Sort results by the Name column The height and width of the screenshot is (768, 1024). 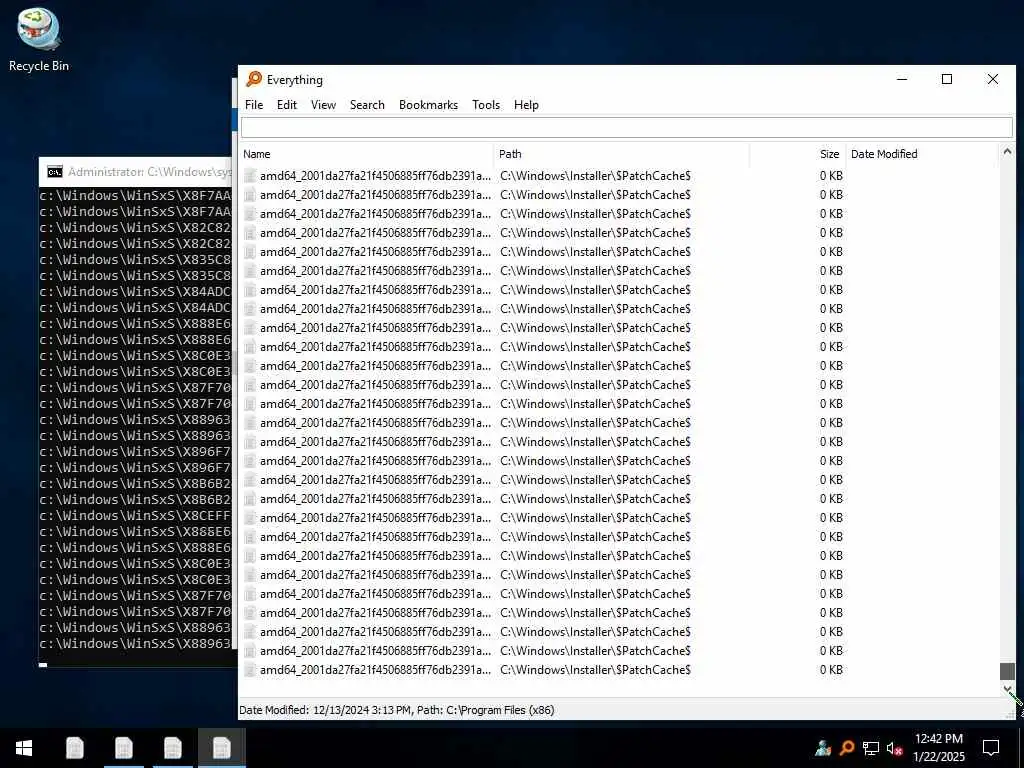coord(366,154)
